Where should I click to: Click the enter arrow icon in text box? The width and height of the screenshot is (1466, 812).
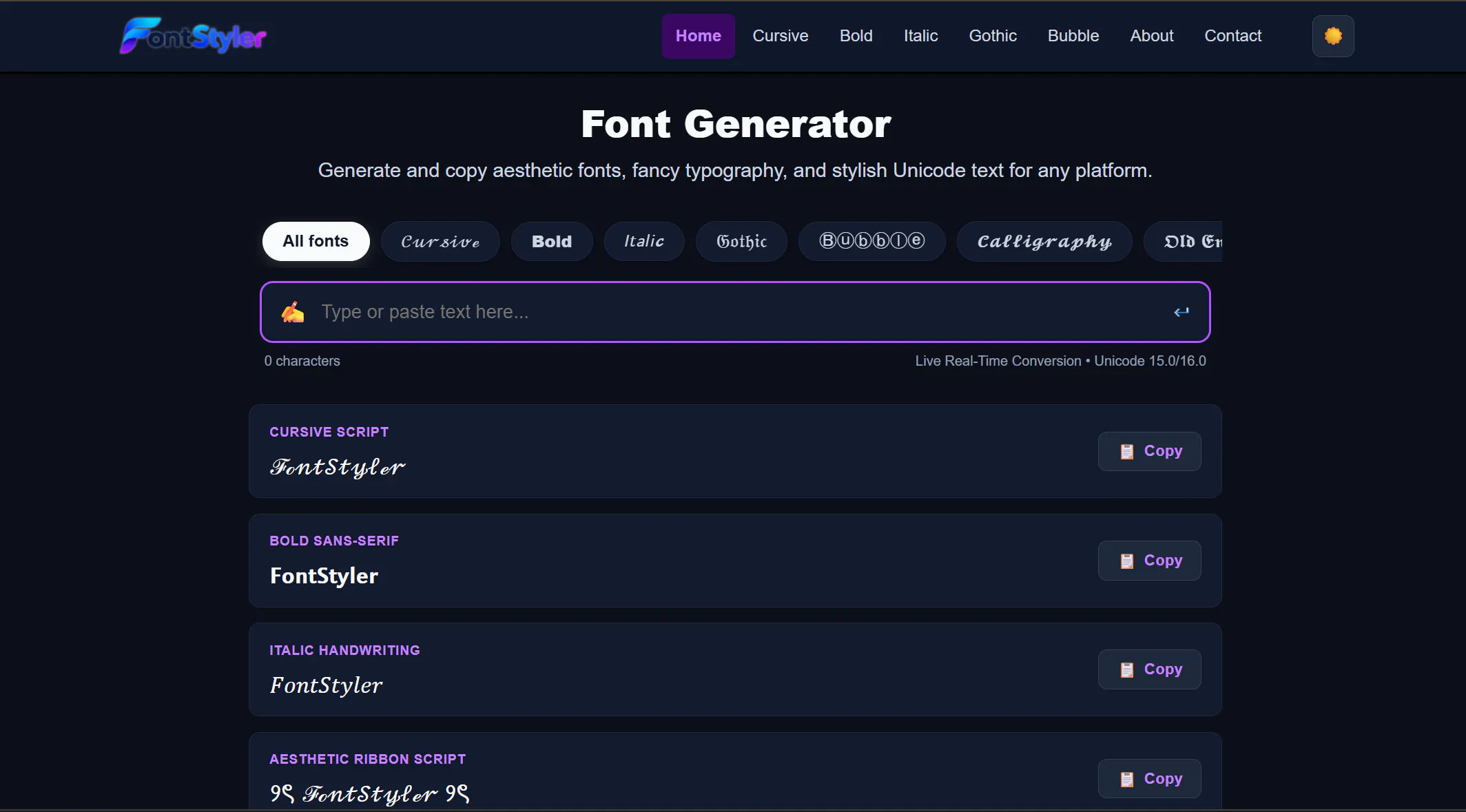(x=1181, y=312)
